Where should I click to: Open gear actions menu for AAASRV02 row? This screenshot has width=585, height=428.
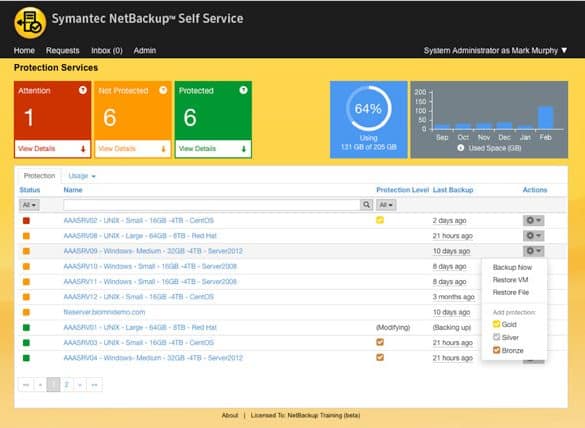[533, 221]
